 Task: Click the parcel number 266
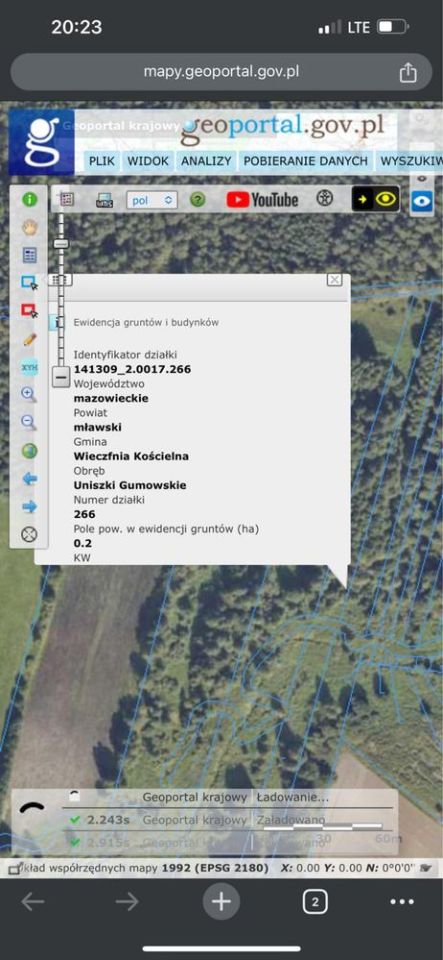(84, 514)
